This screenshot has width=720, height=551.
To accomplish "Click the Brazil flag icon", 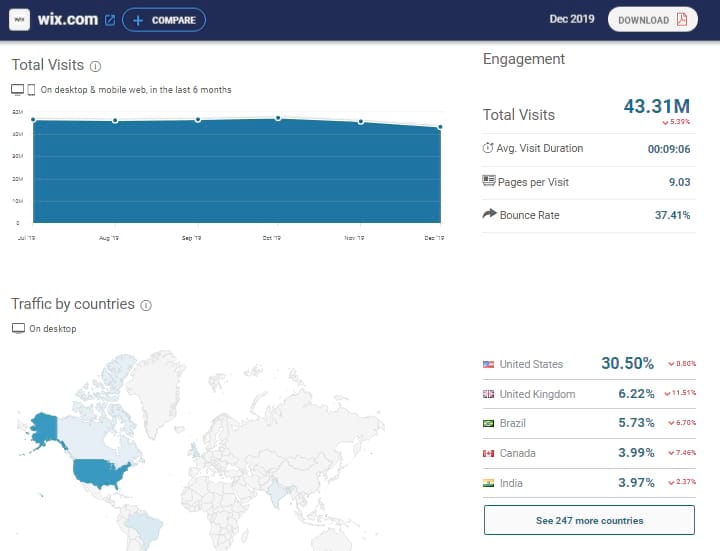I will [x=489, y=424].
